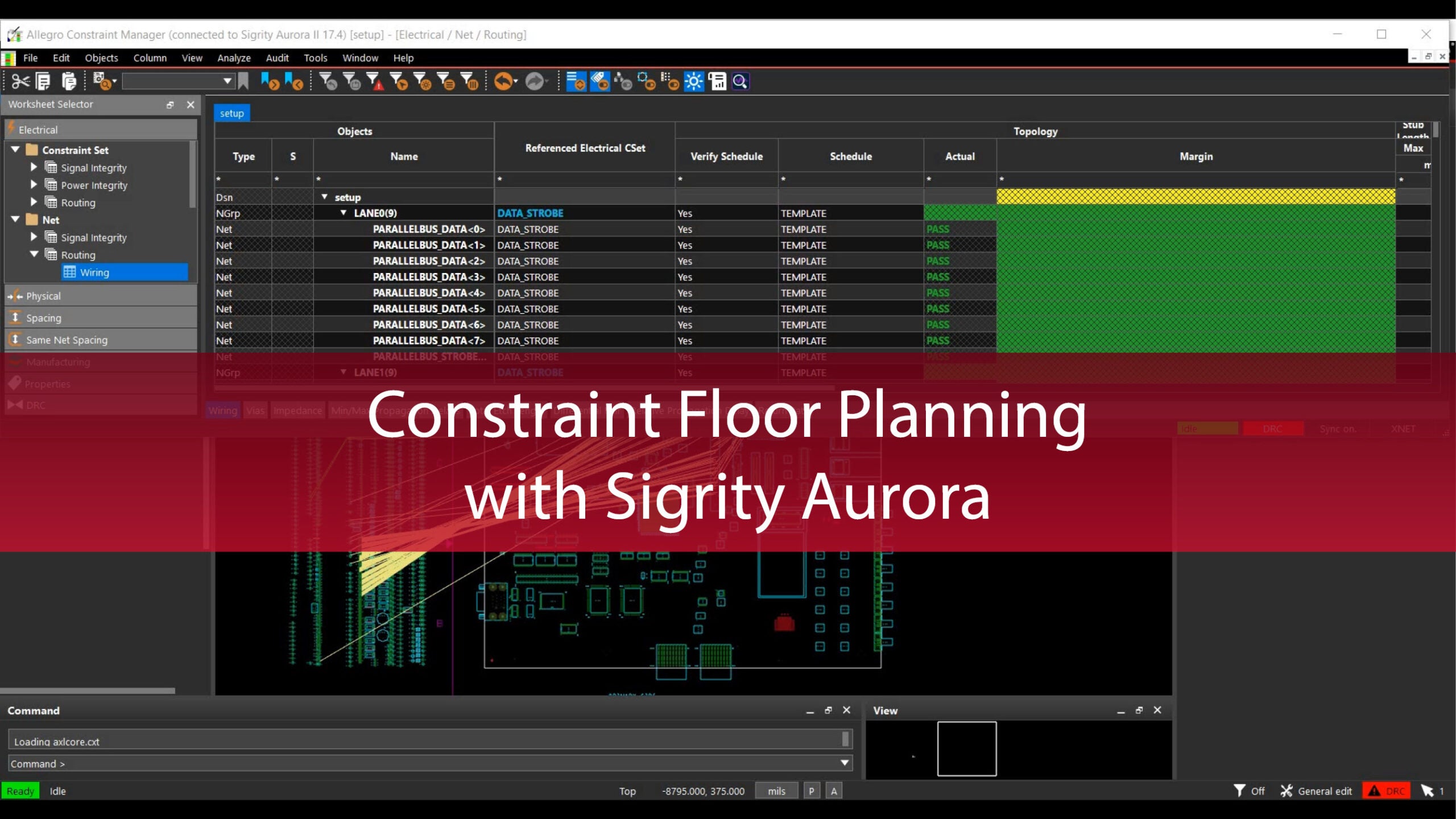Select the Wiring worksheet in tree
Viewport: 1456px width, 819px height.
(x=125, y=272)
